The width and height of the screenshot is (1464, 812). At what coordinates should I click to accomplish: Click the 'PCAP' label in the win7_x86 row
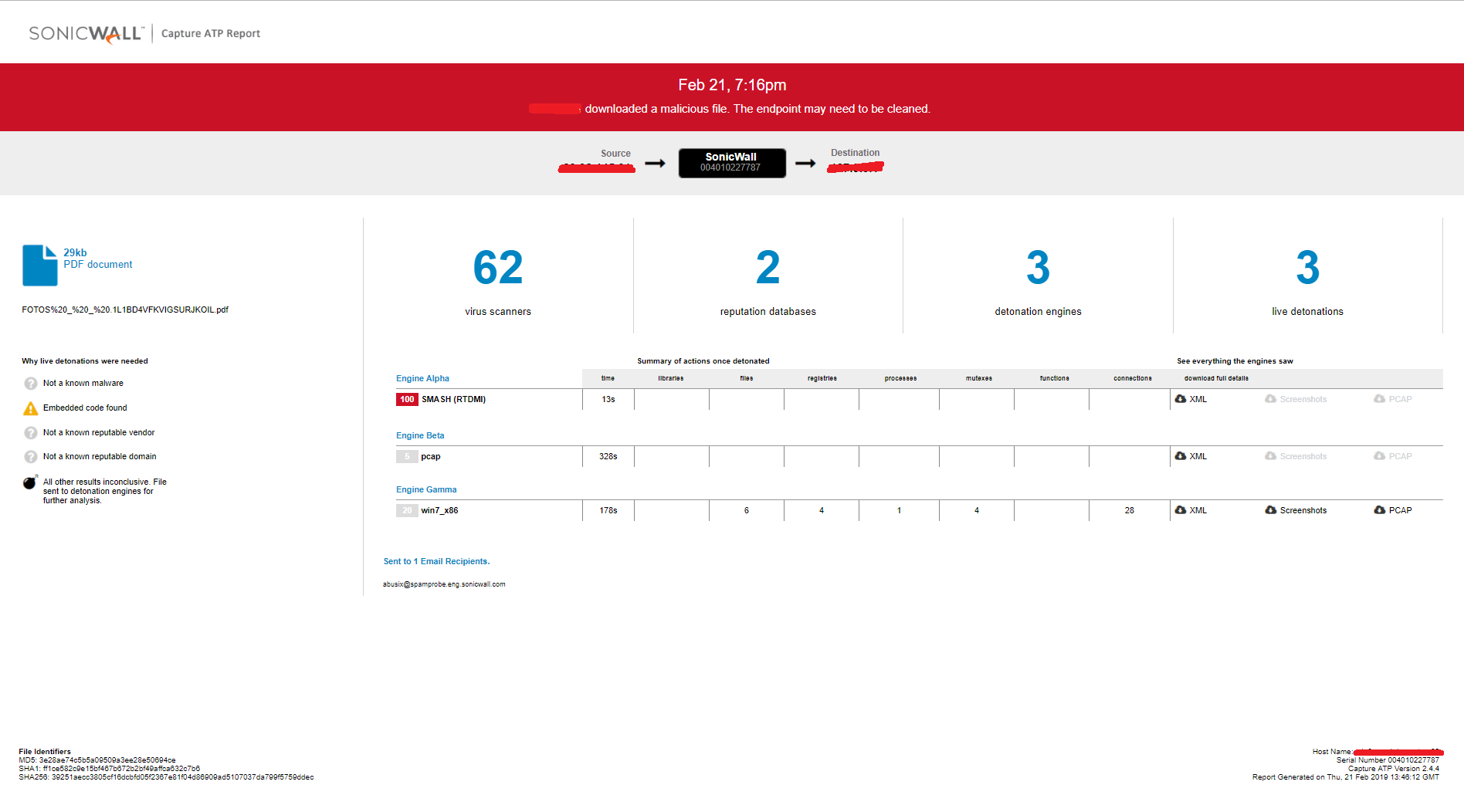point(1400,510)
